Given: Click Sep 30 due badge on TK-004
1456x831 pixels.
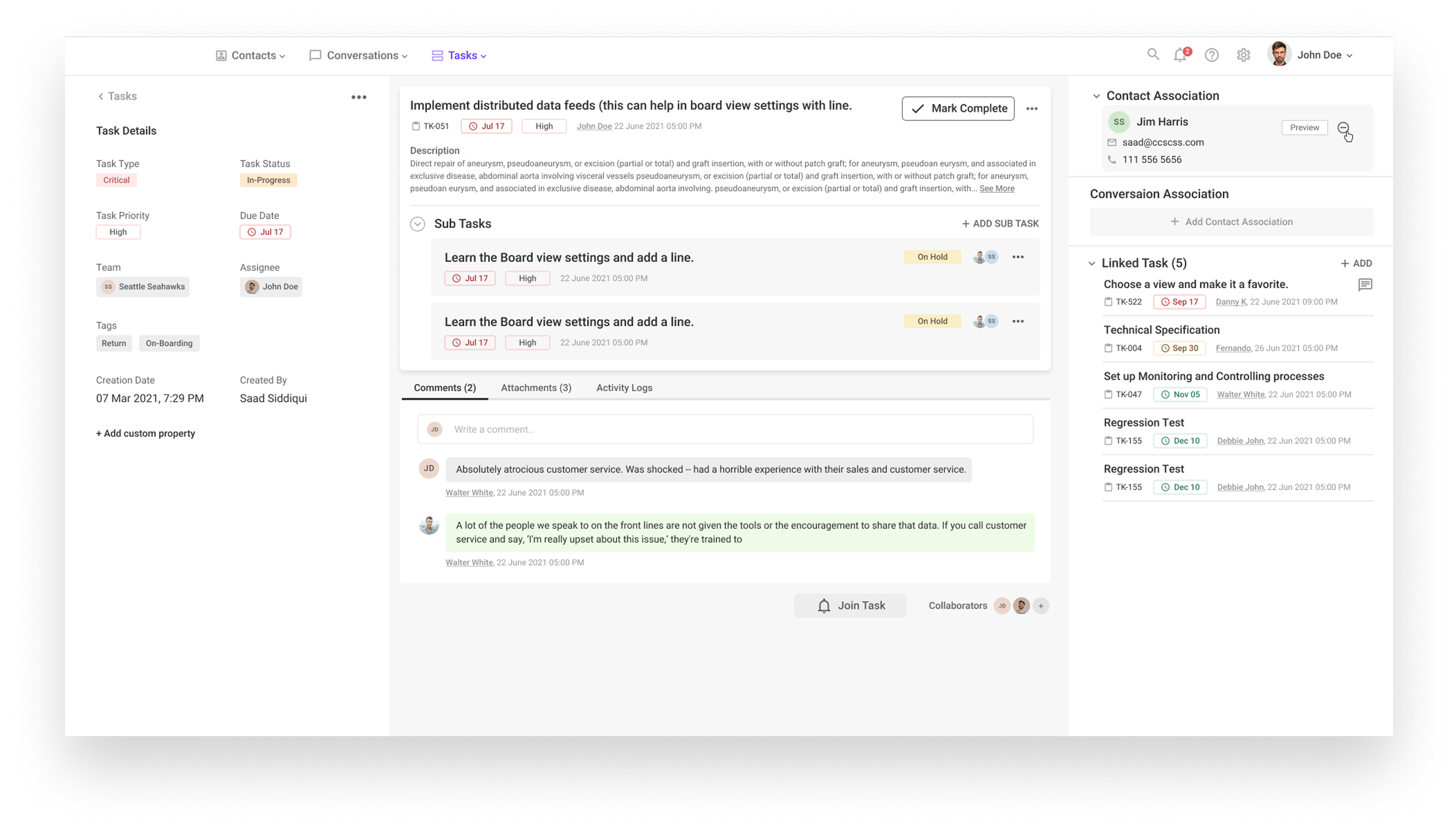Looking at the screenshot, I should pos(1179,348).
